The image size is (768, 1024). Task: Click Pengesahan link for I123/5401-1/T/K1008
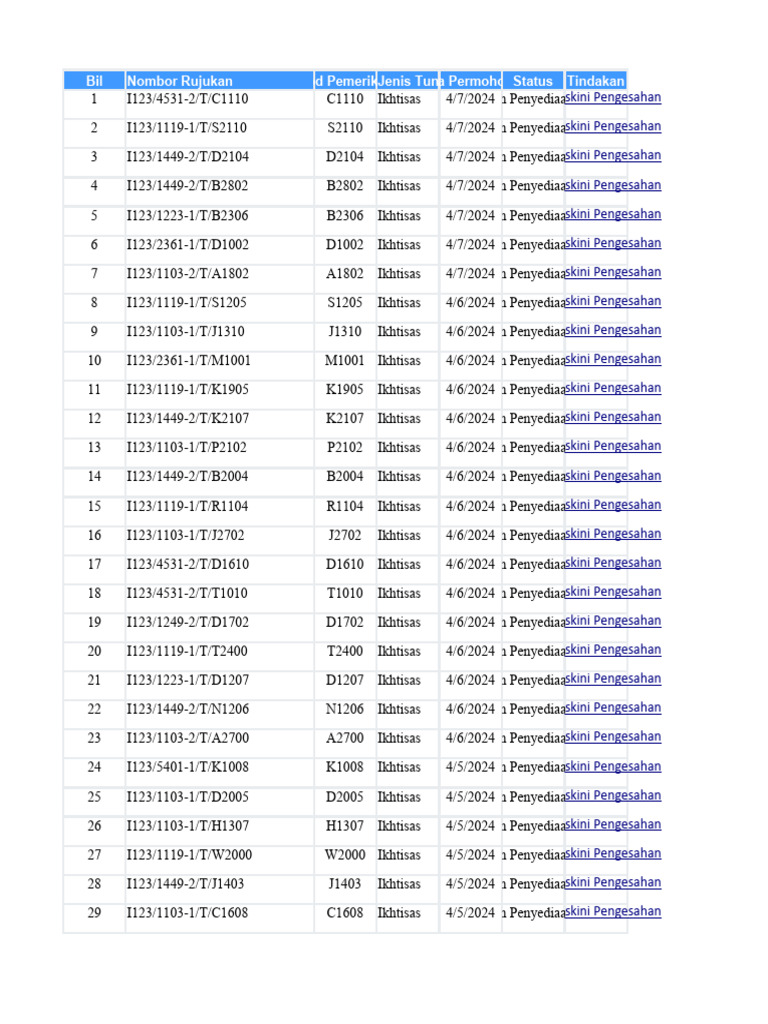pyautogui.click(x=612, y=767)
